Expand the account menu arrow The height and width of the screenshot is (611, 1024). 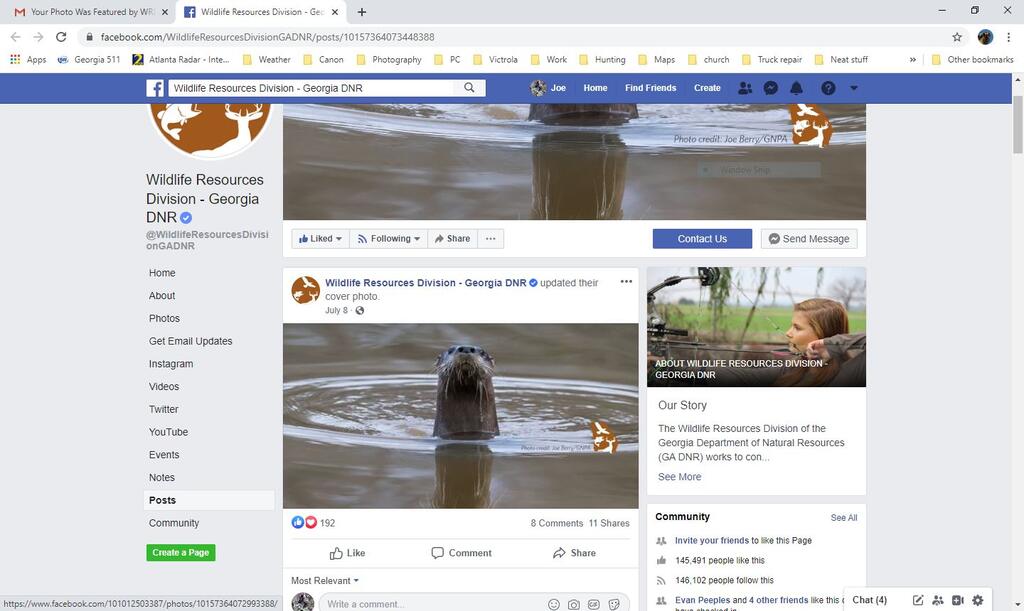tap(854, 88)
